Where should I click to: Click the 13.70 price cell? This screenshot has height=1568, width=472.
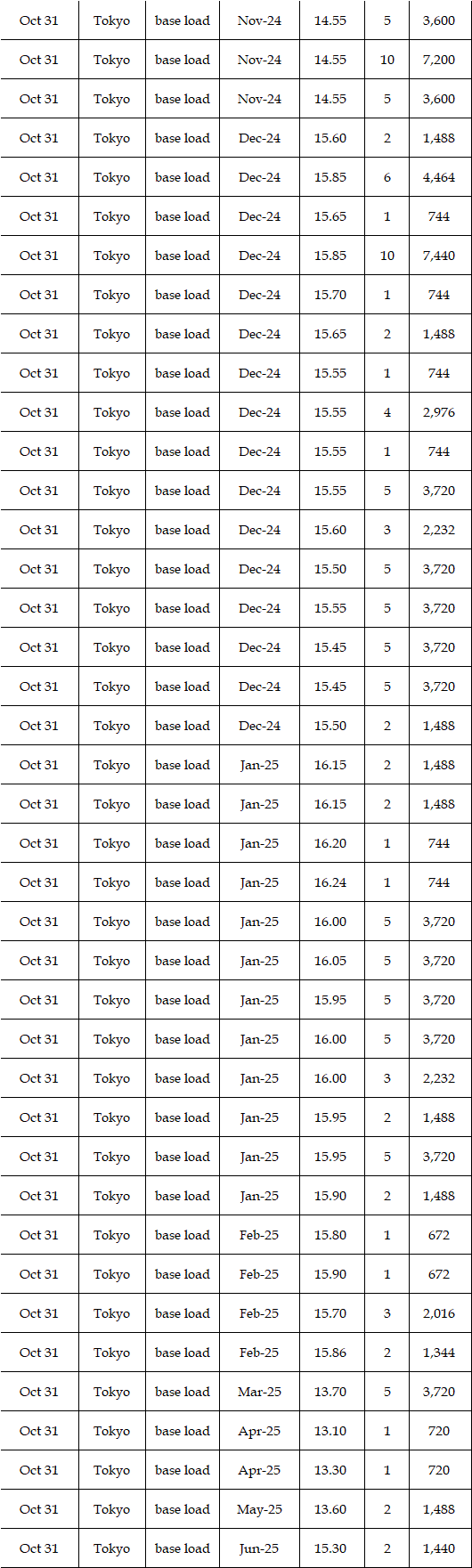tap(330, 1392)
